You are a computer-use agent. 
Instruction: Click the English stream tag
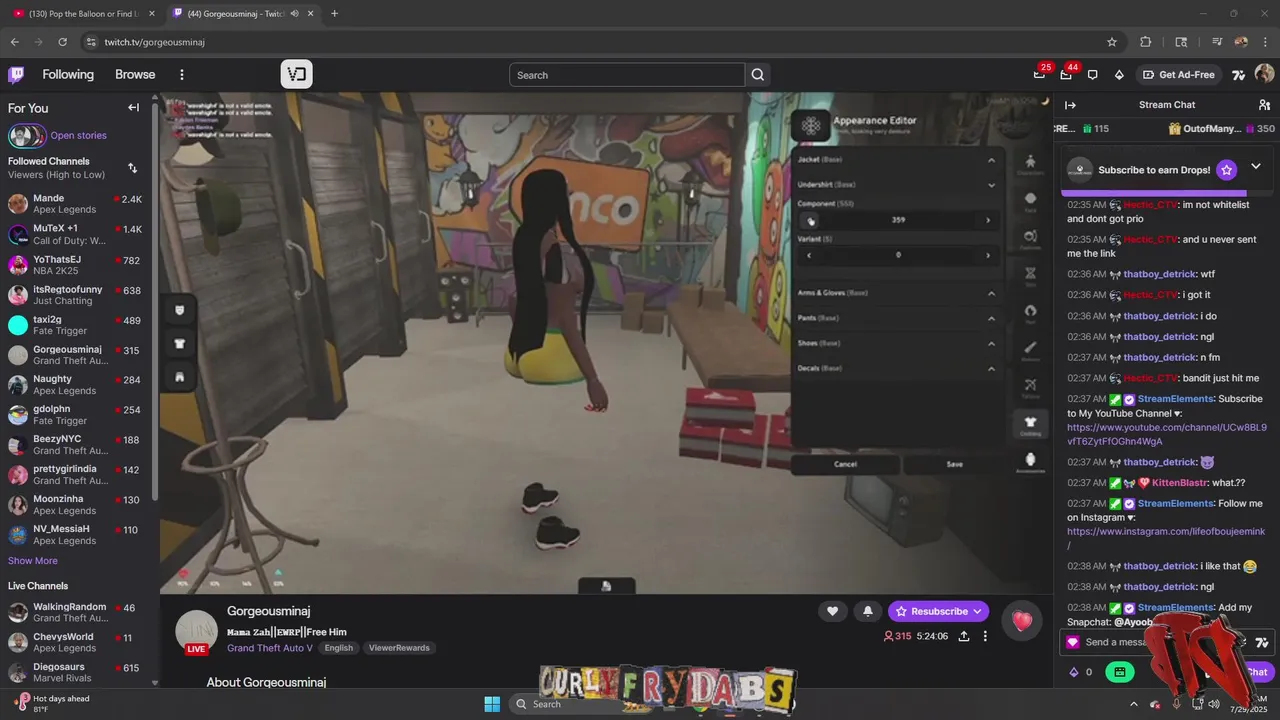pyautogui.click(x=339, y=648)
